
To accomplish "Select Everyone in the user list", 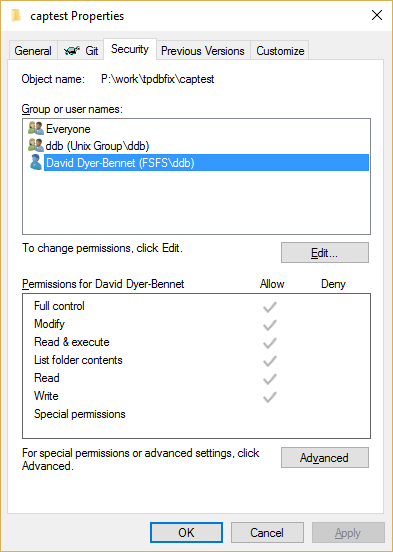I will [68, 129].
